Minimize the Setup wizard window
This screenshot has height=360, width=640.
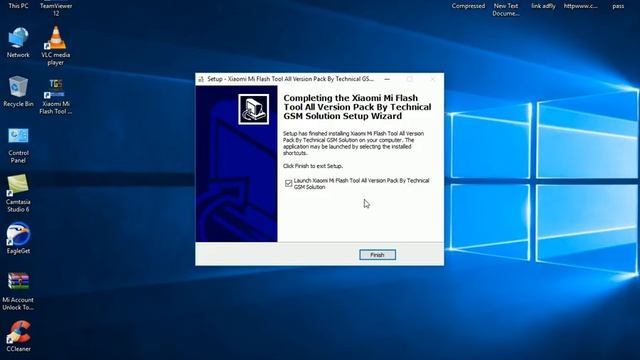[387, 79]
